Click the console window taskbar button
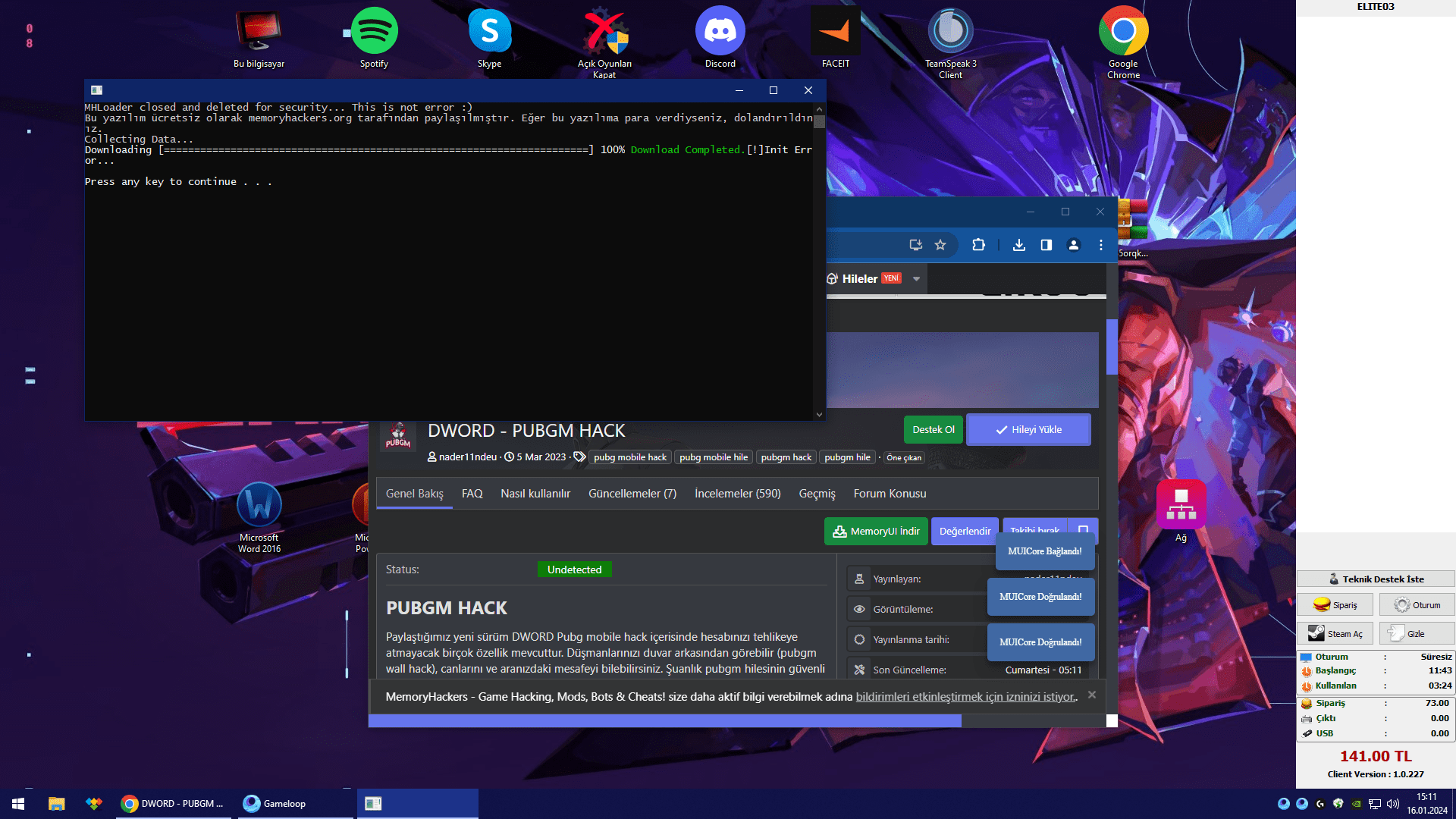The image size is (1456, 819). click(417, 804)
